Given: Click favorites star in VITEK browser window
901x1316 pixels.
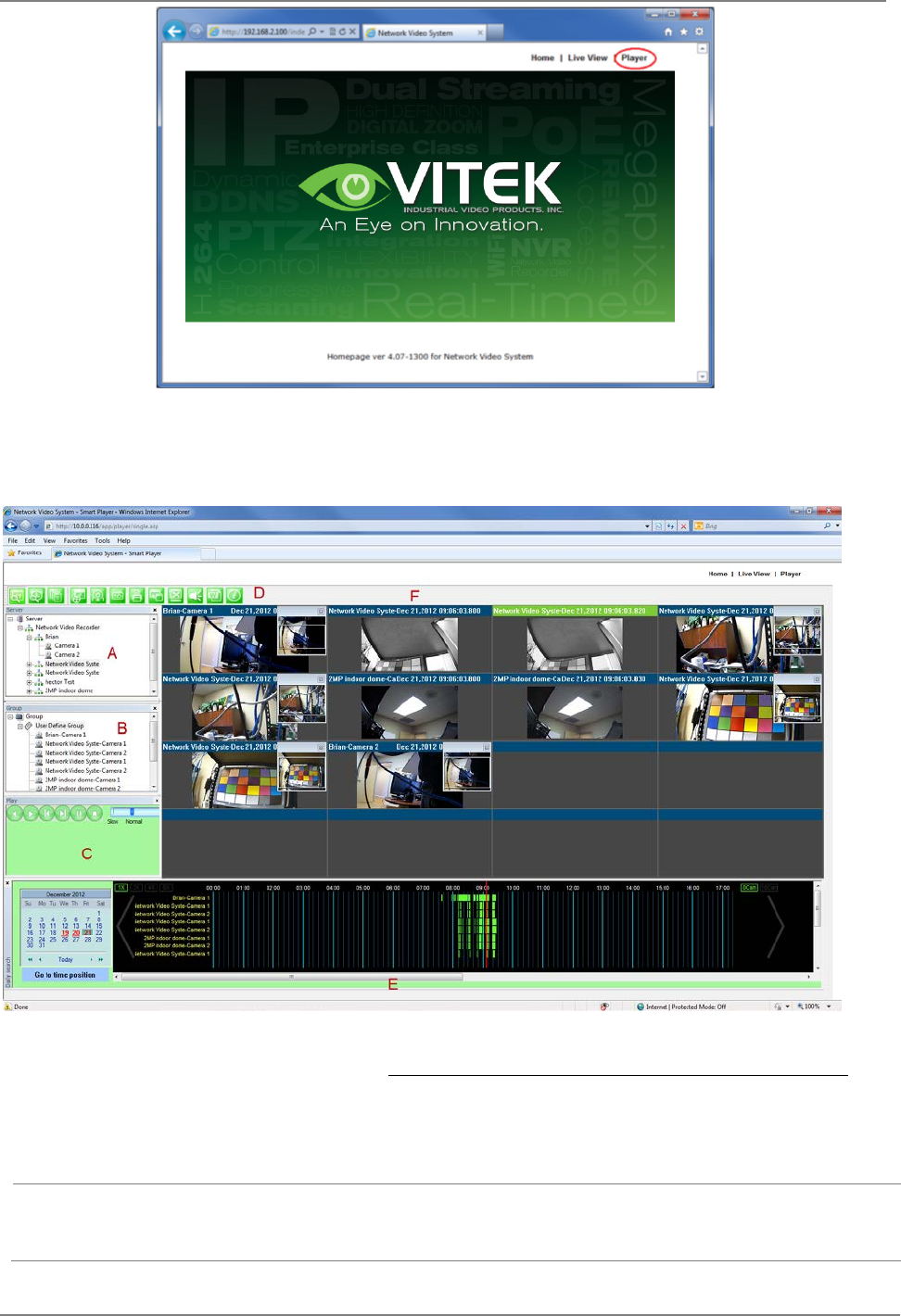Looking at the screenshot, I should coord(684,31).
